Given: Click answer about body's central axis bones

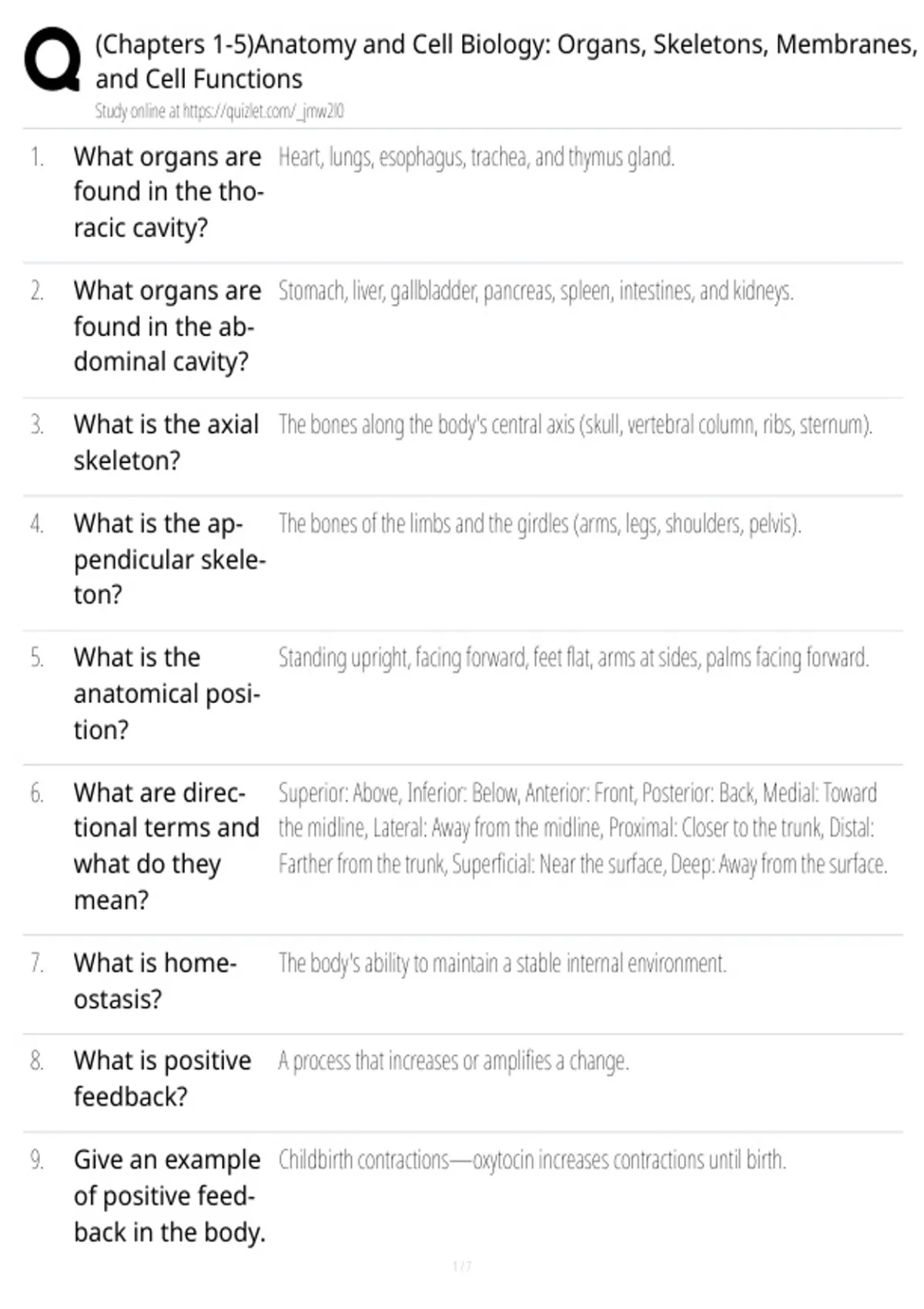Looking at the screenshot, I should click(x=574, y=425).
